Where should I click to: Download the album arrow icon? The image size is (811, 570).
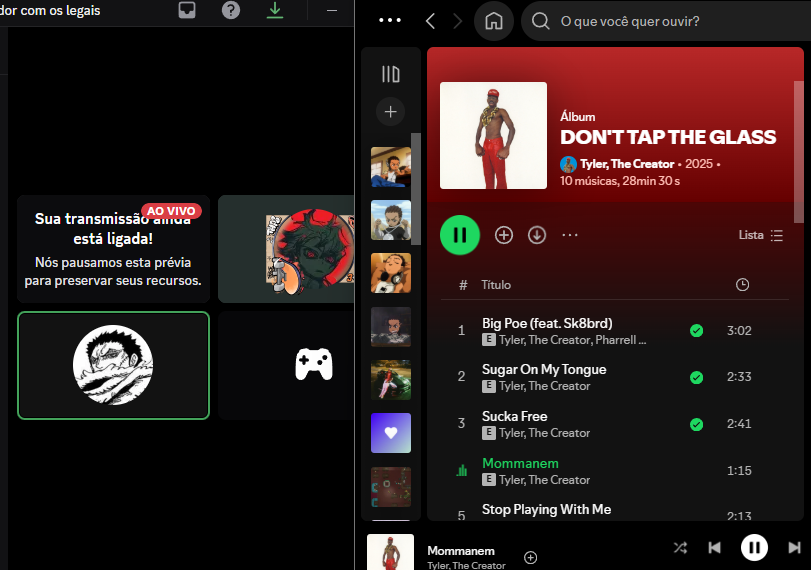[x=537, y=235]
